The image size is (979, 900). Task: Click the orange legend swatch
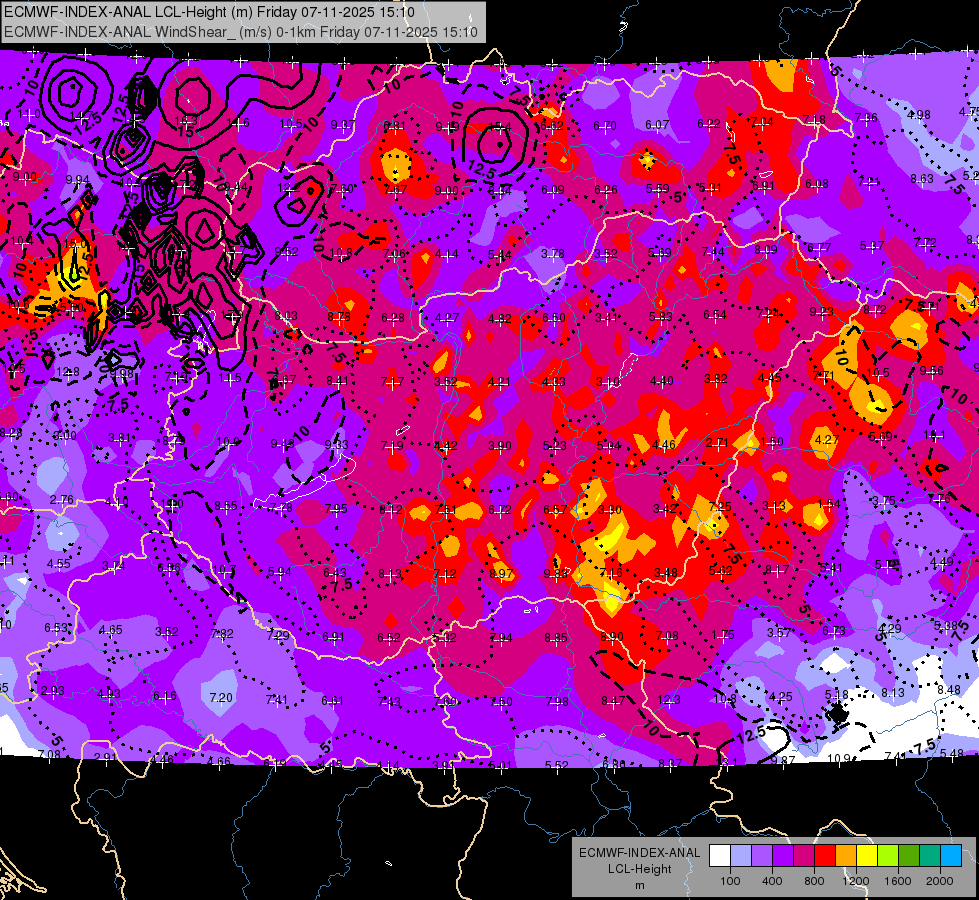(846, 856)
